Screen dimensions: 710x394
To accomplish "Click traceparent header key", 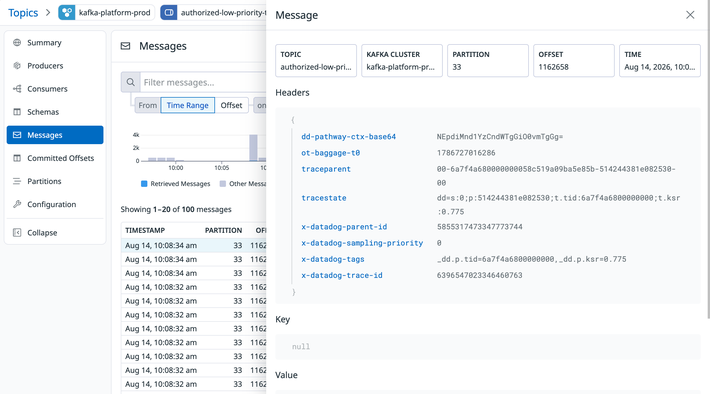I will (x=326, y=169).
